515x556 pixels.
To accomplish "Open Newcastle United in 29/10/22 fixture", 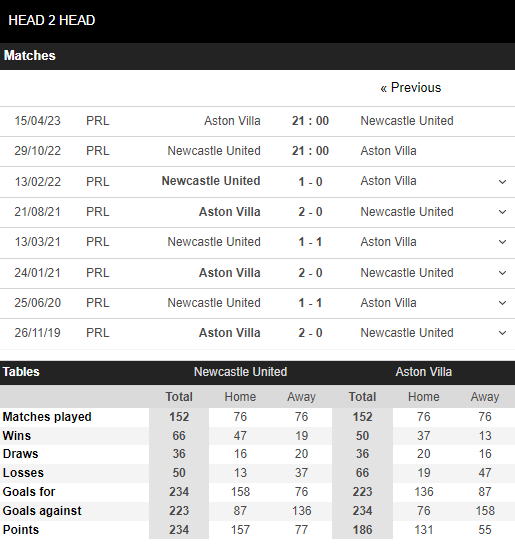I will tap(214, 151).
